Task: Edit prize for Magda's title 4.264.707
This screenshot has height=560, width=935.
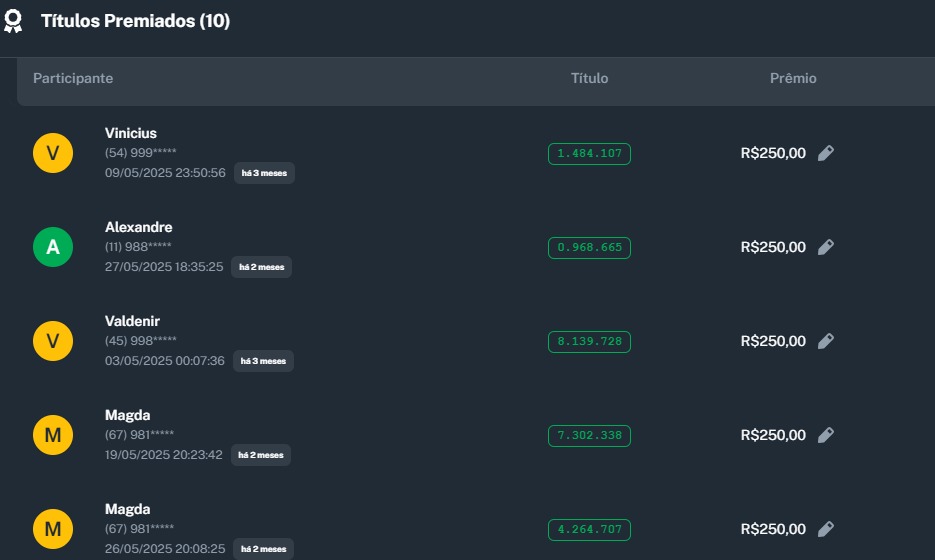Action: 825,529
